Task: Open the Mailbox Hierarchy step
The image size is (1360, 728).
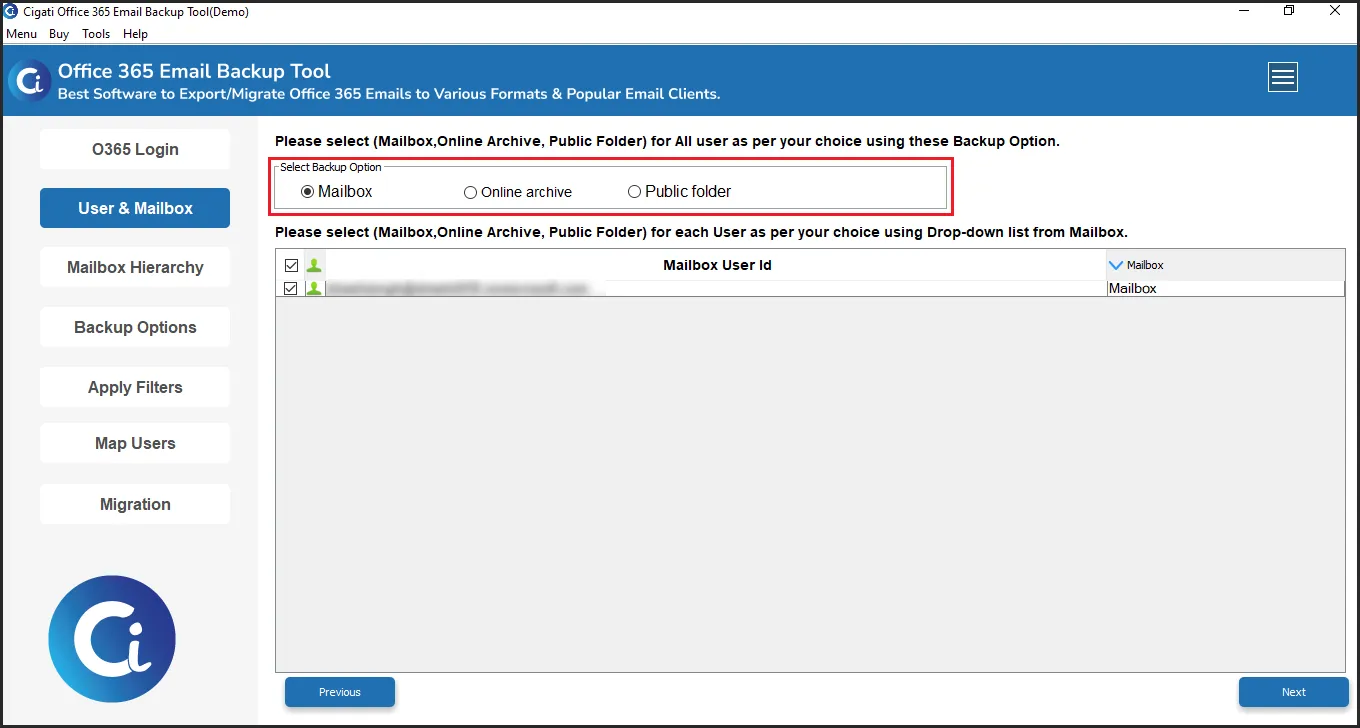Action: 135,267
